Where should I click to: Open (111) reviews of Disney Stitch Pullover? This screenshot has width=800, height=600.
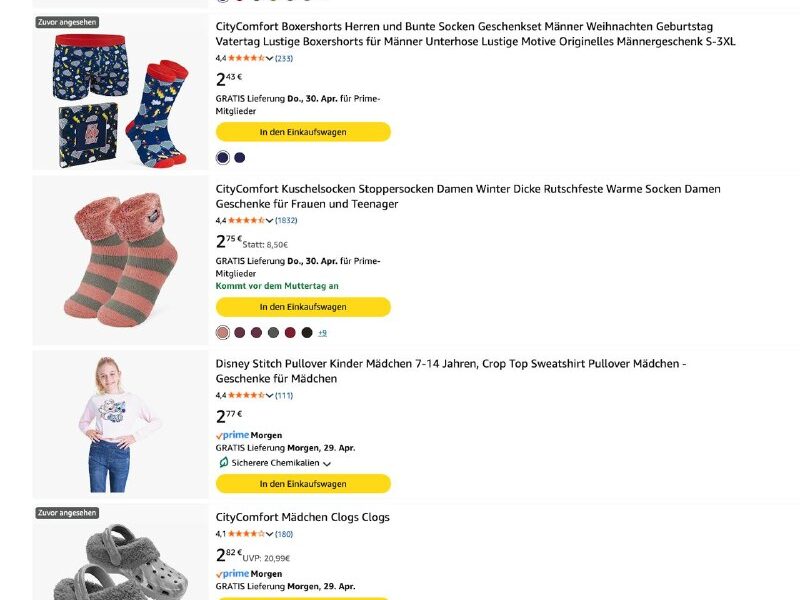coord(284,395)
